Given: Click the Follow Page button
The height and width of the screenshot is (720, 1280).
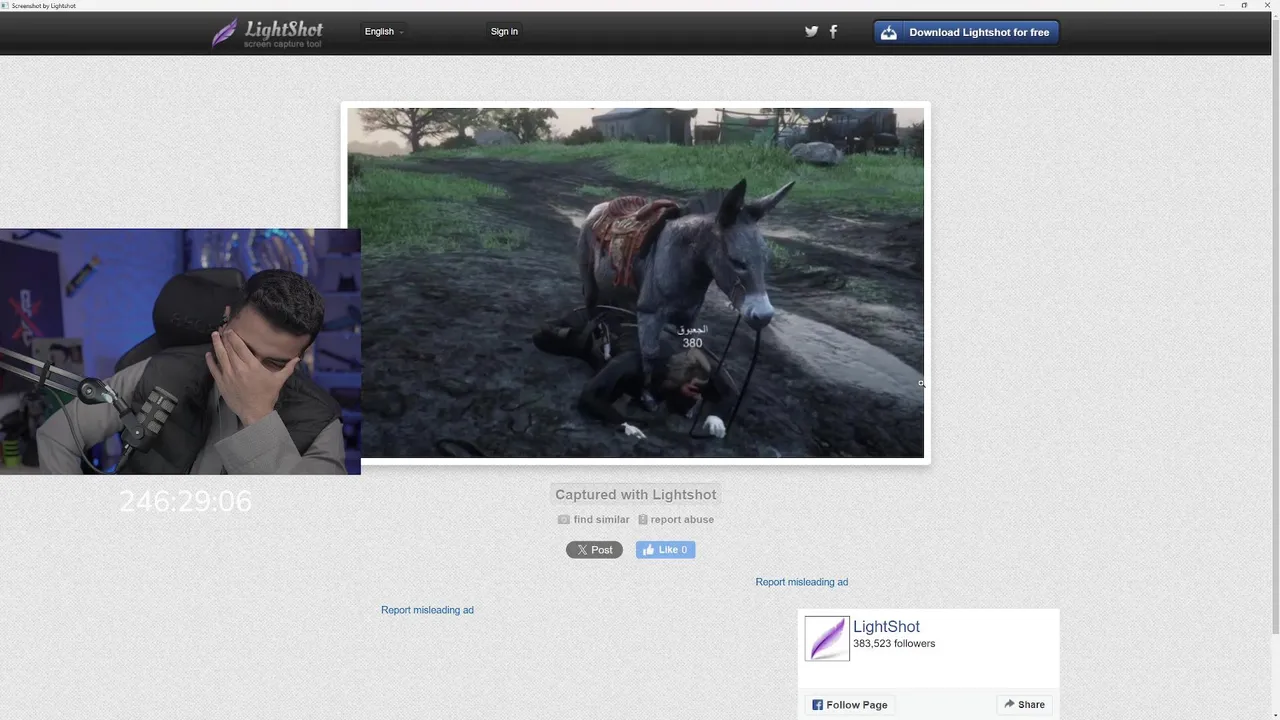Looking at the screenshot, I should click(x=849, y=705).
